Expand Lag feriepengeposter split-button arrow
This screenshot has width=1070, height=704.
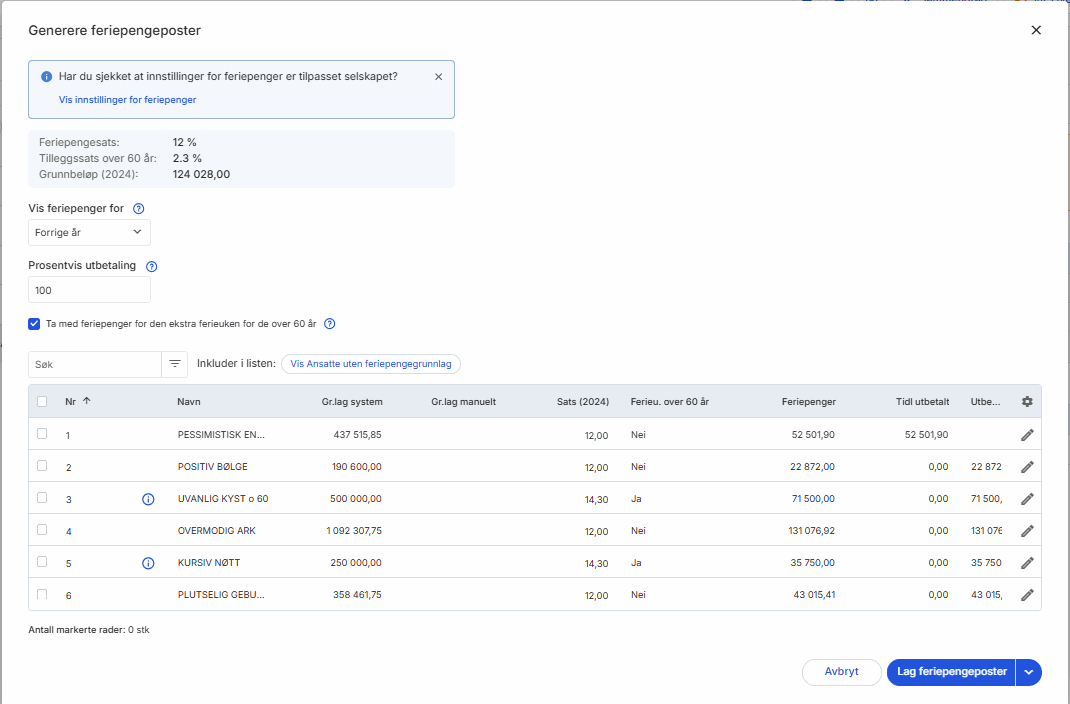[1029, 672]
